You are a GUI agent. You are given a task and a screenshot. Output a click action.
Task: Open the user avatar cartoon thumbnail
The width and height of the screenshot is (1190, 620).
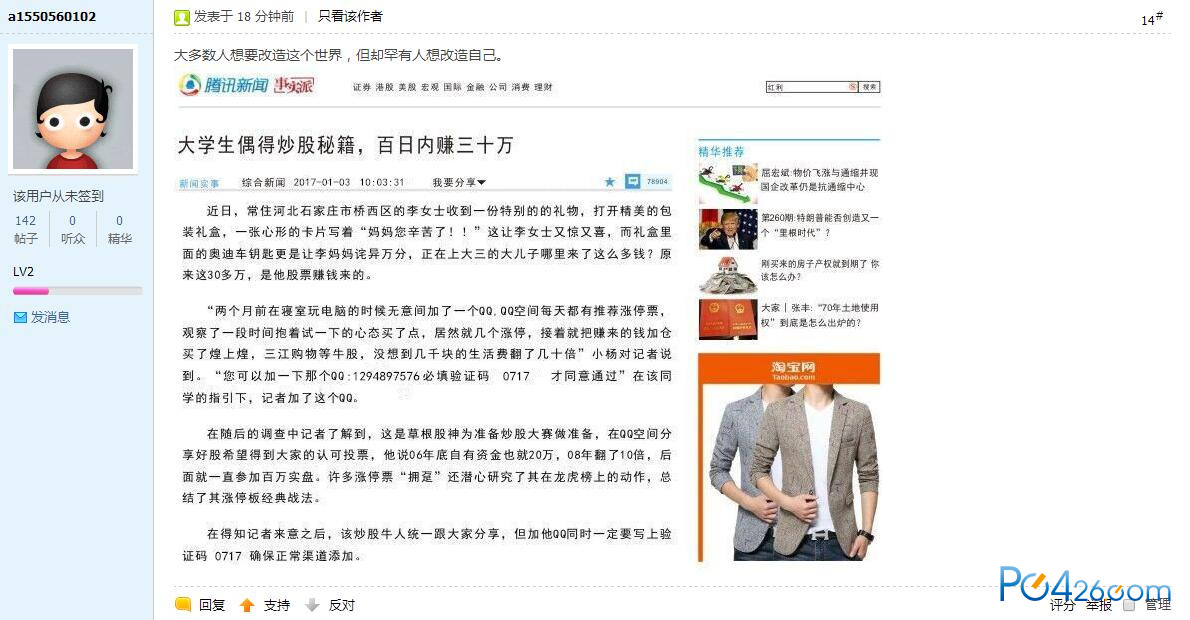tap(73, 109)
